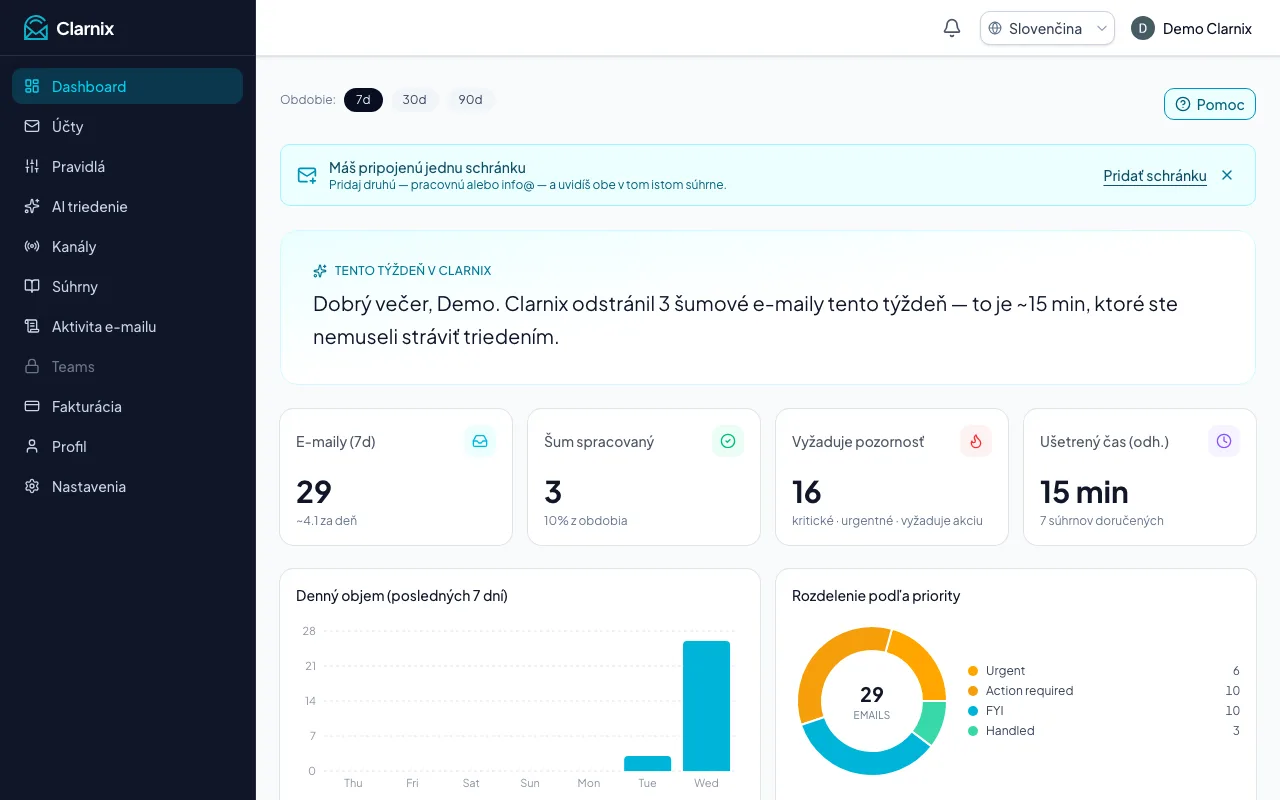Click the Urgent legend label
The image size is (1280, 800).
tap(1005, 671)
